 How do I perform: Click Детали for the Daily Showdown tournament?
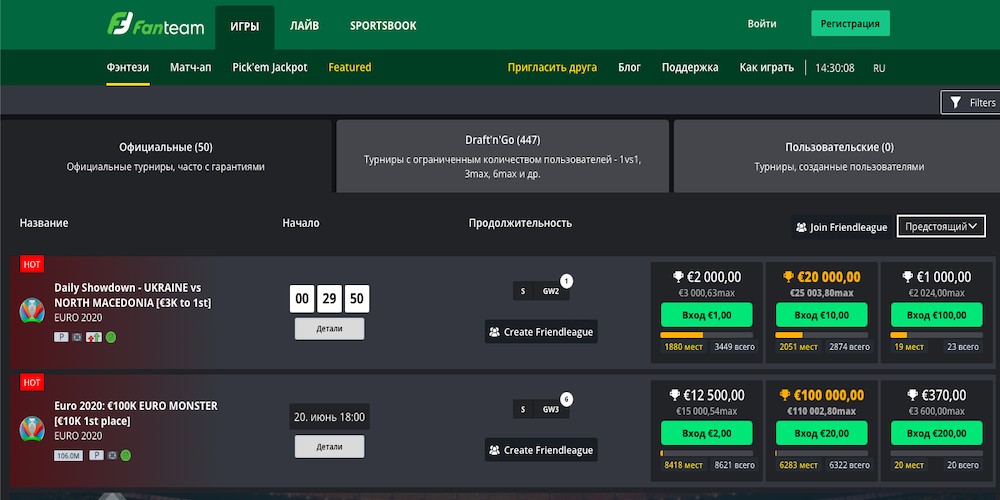point(329,329)
